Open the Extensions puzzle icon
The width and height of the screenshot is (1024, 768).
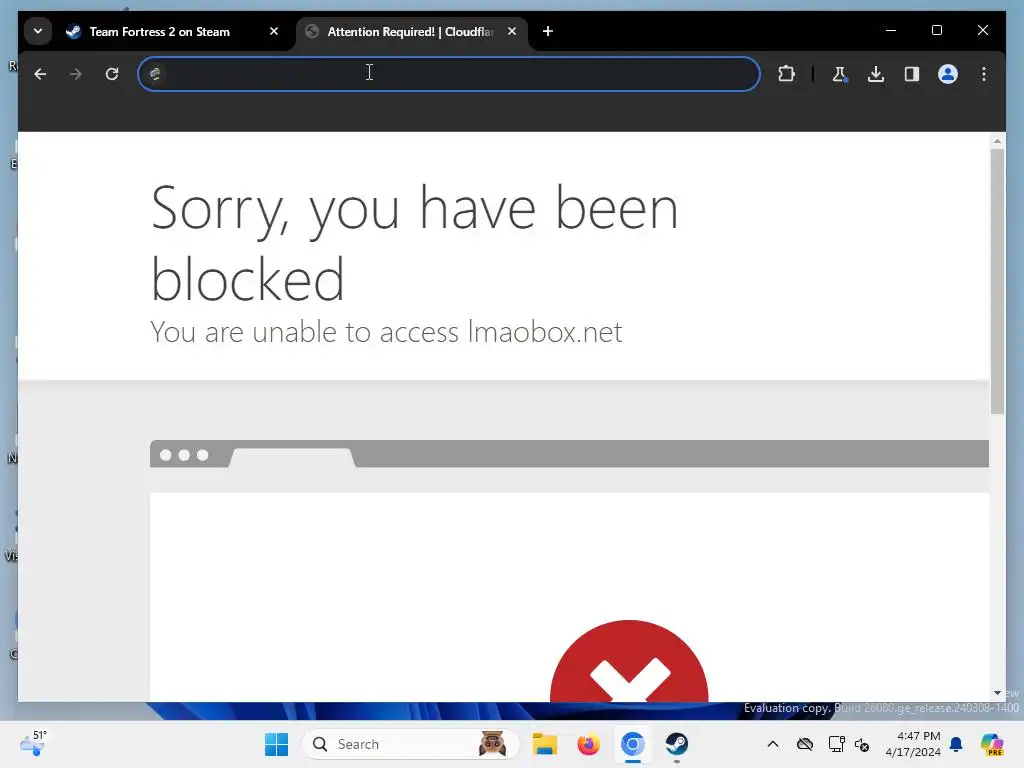click(787, 74)
